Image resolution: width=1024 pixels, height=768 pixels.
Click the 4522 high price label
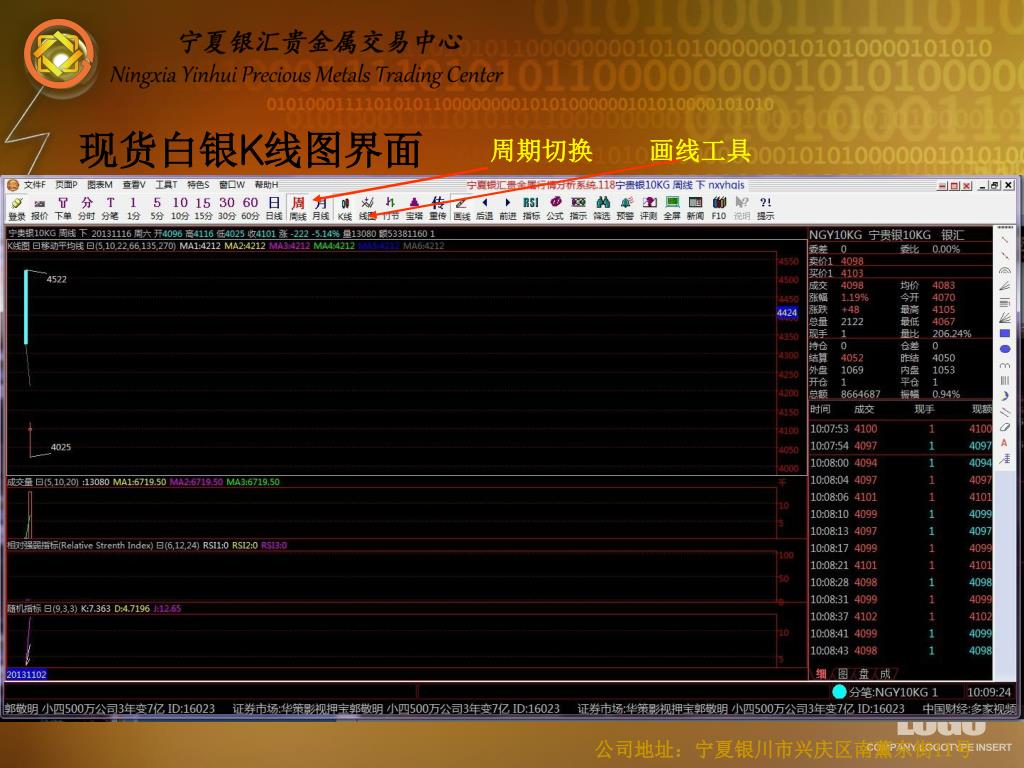pos(56,280)
